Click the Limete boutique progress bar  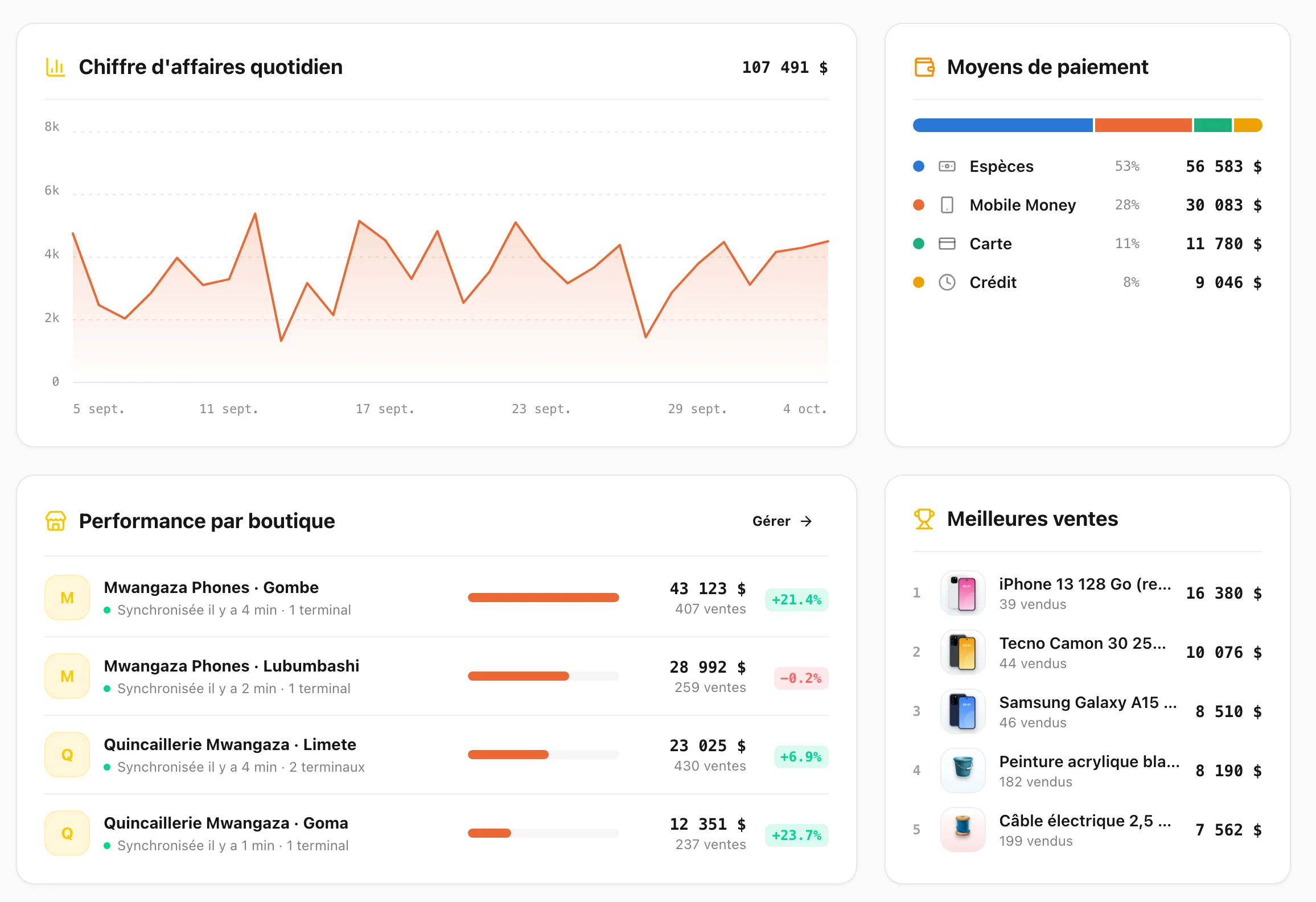pos(543,755)
